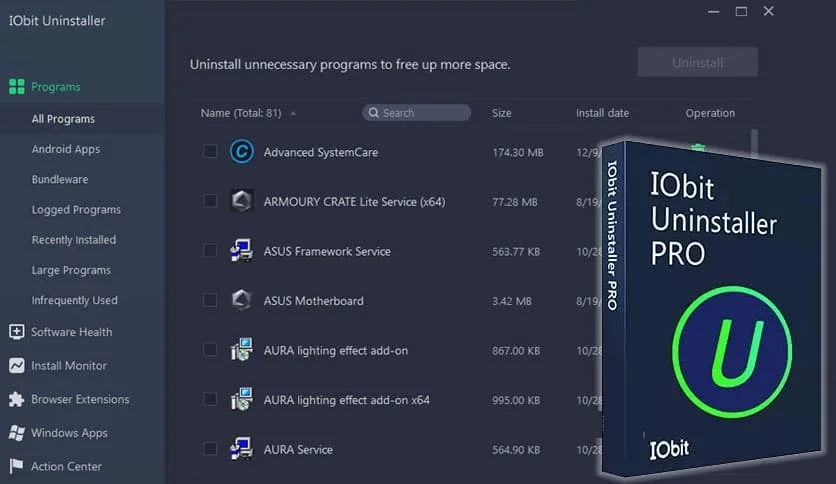Image resolution: width=836 pixels, height=484 pixels.
Task: Click the 3.42 MB size value
Action: (512, 301)
